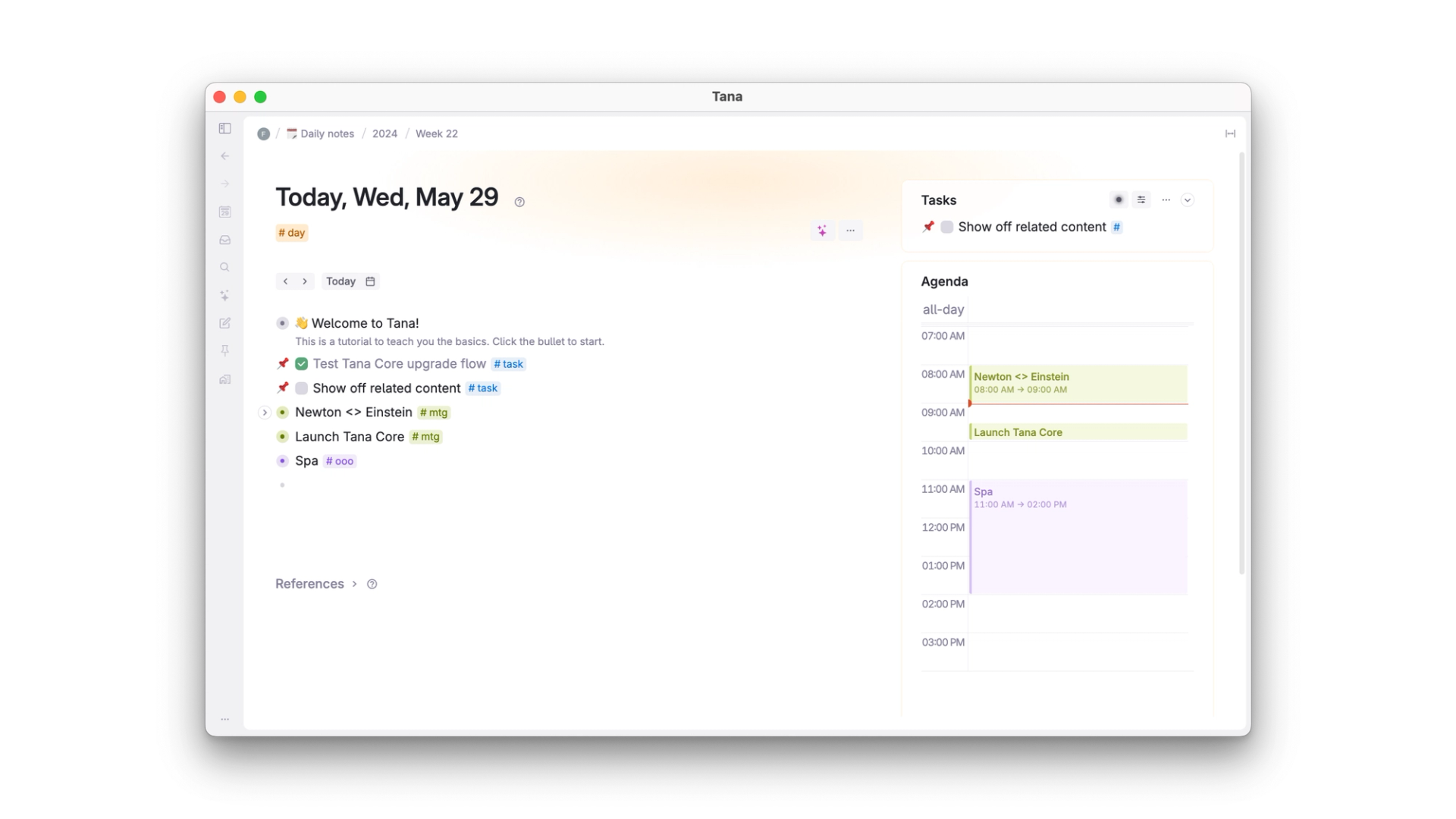Check Show off related content in Tasks panel

tap(946, 227)
